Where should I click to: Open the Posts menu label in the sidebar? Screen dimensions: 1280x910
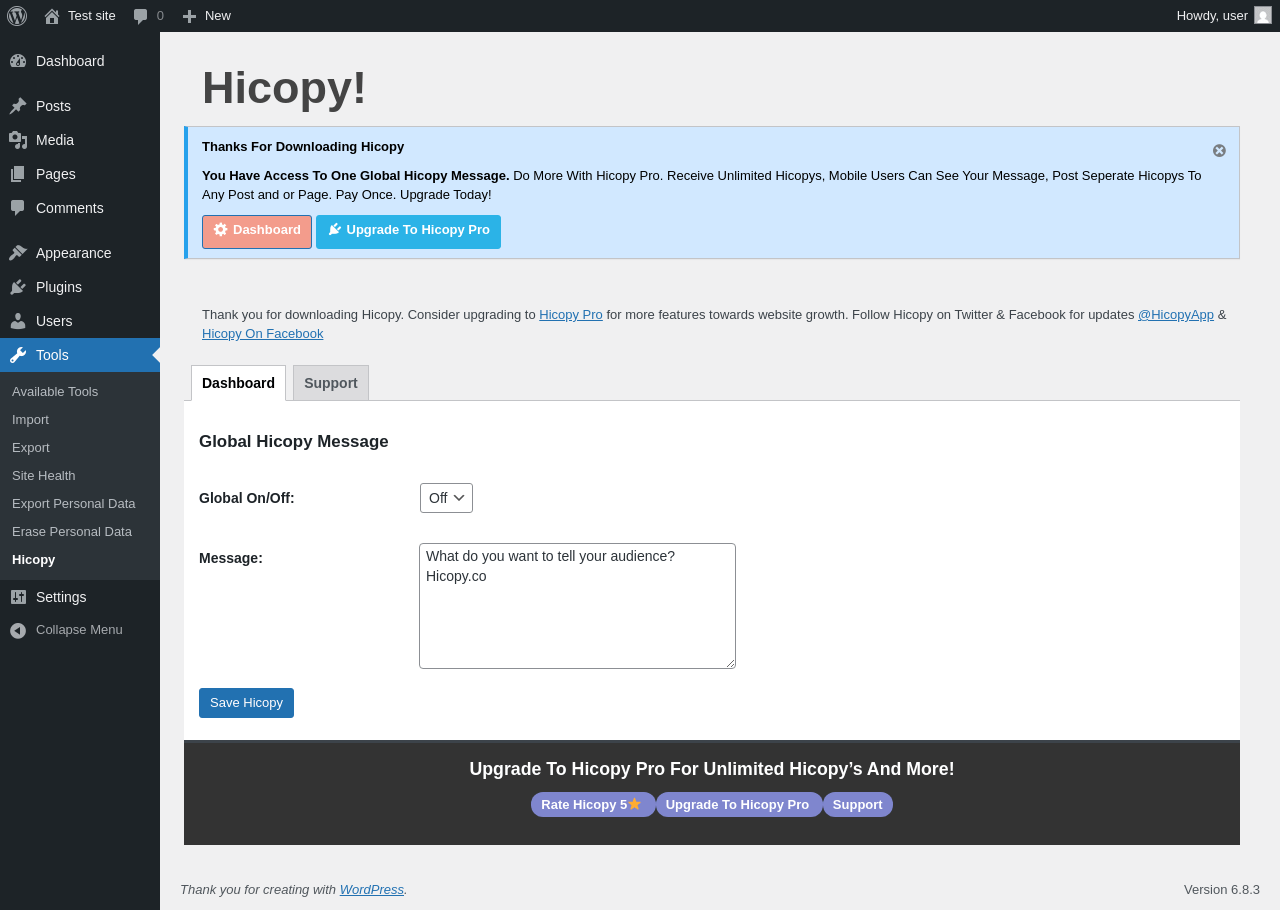pyautogui.click(x=53, y=106)
